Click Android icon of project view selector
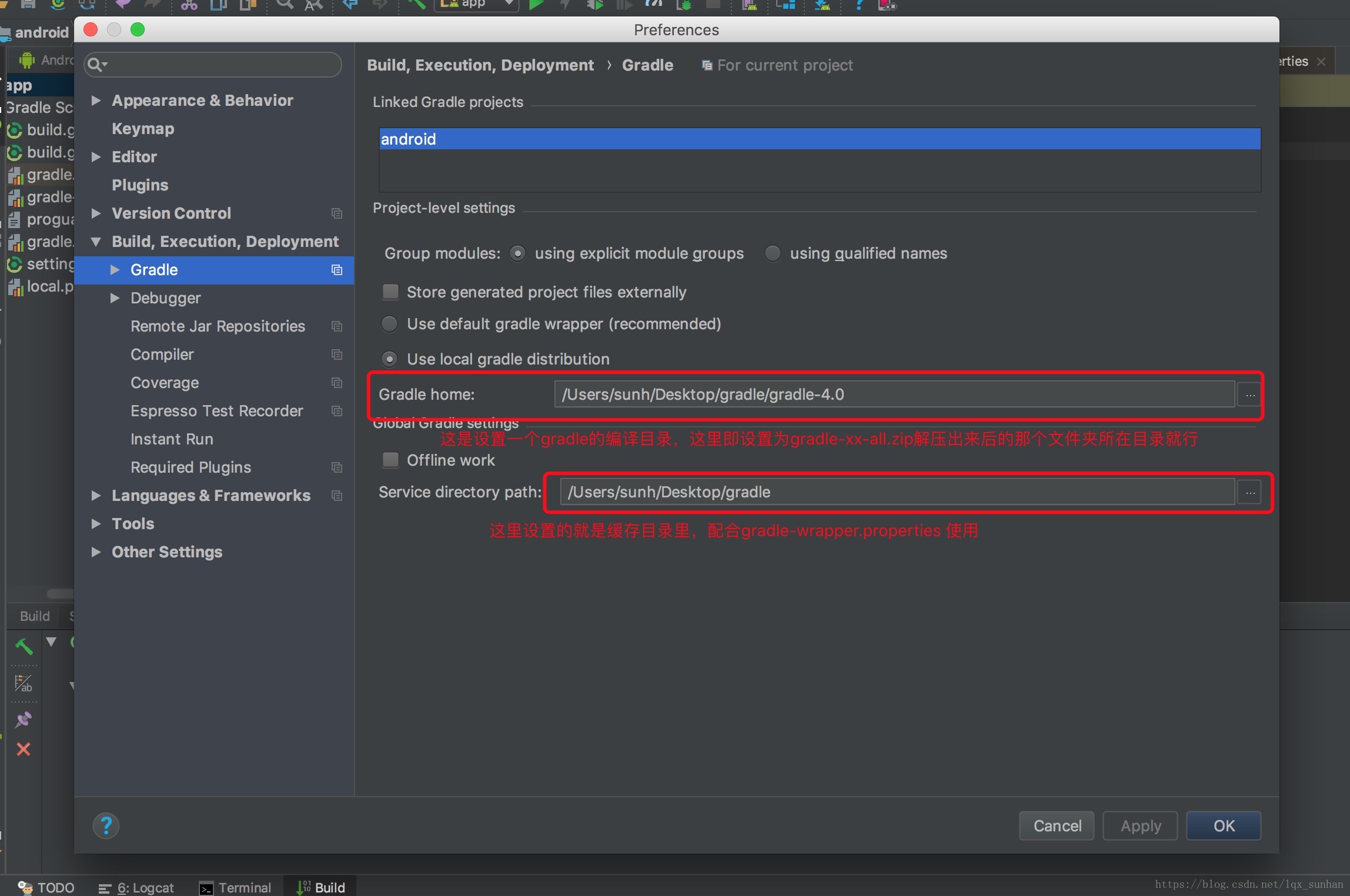The width and height of the screenshot is (1350, 896). pos(27,60)
